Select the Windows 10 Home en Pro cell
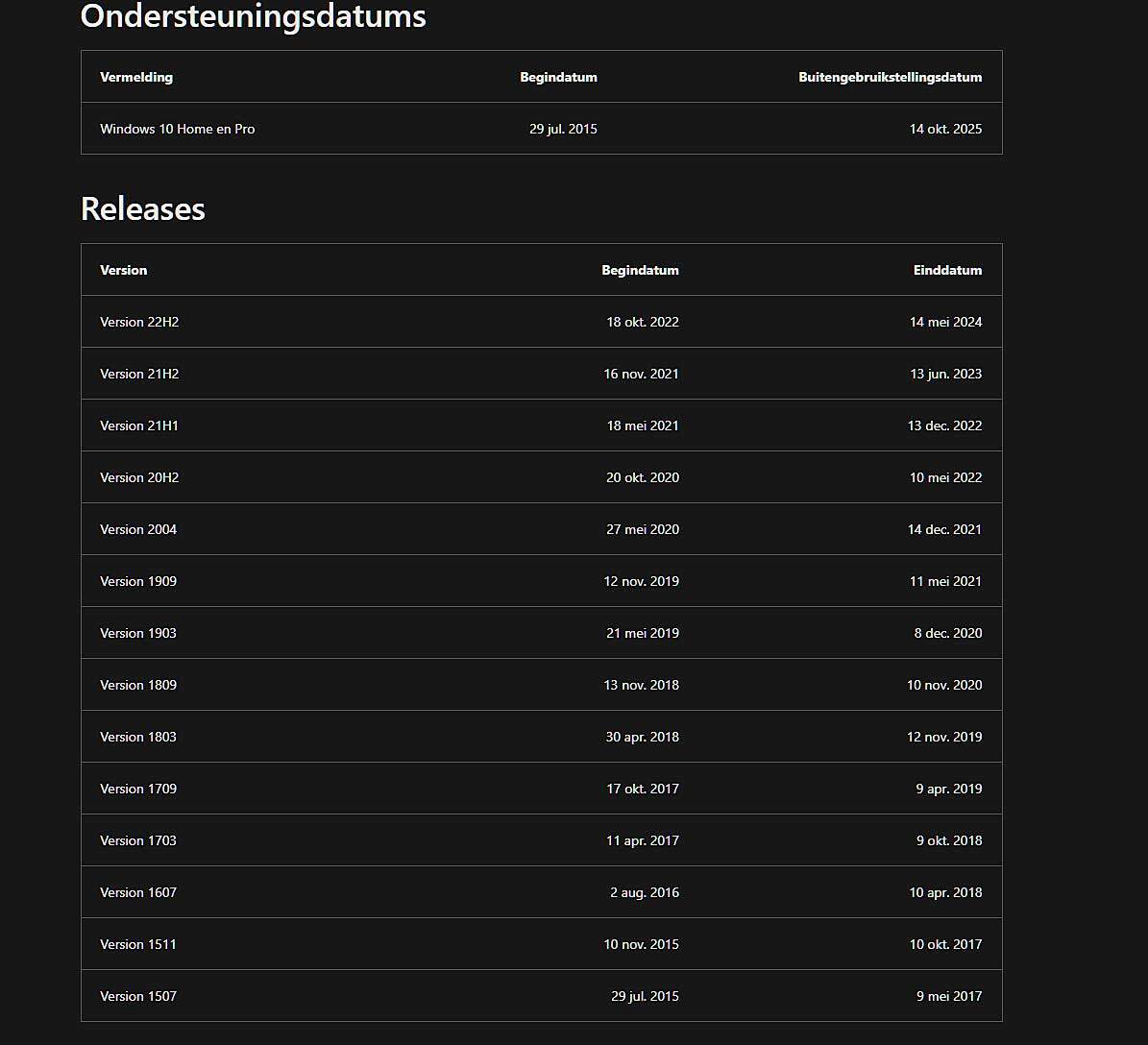Screen dimensions: 1148x1045 pyautogui.click(x=177, y=129)
